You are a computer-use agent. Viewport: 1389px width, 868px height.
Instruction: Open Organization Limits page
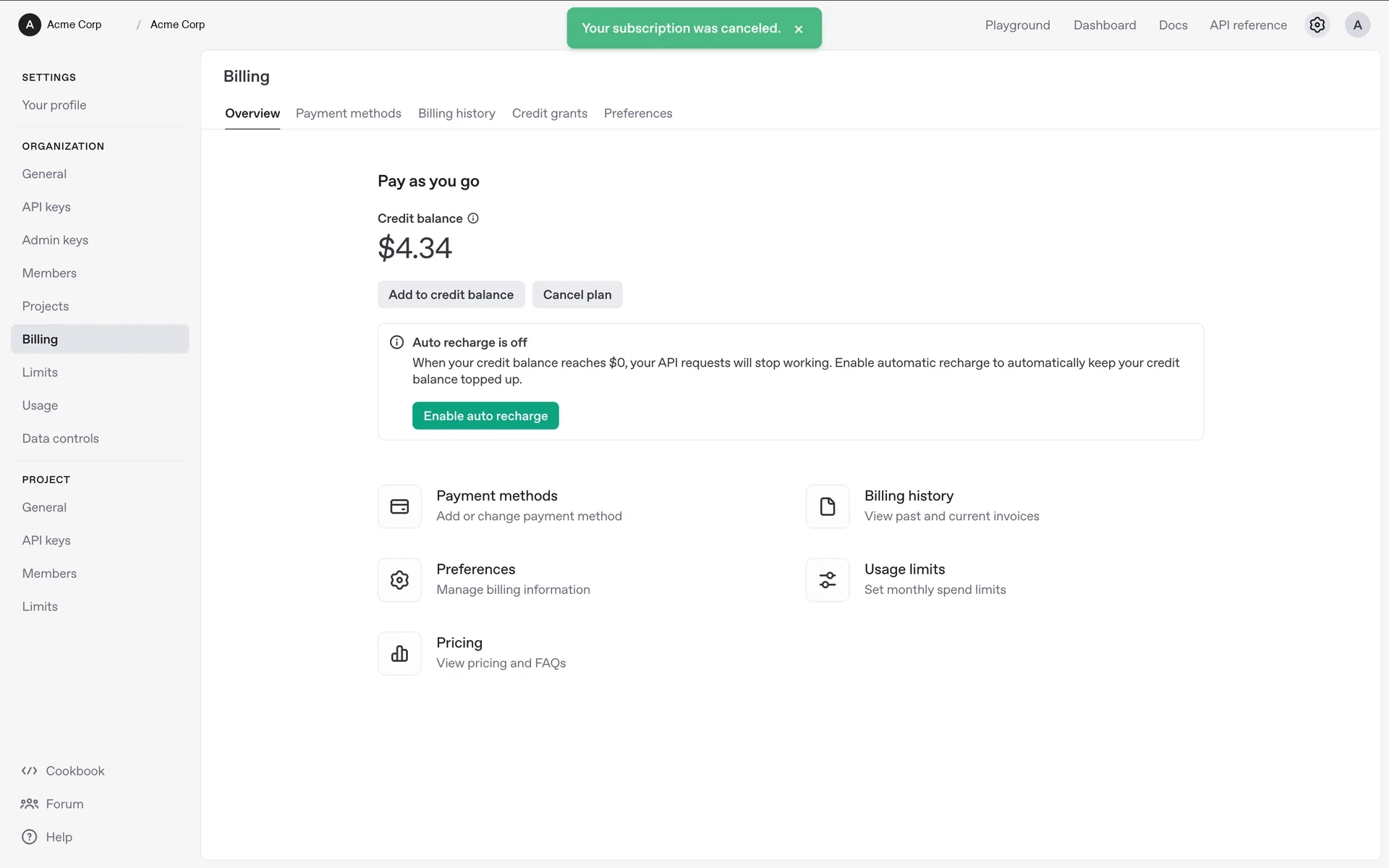(x=40, y=373)
